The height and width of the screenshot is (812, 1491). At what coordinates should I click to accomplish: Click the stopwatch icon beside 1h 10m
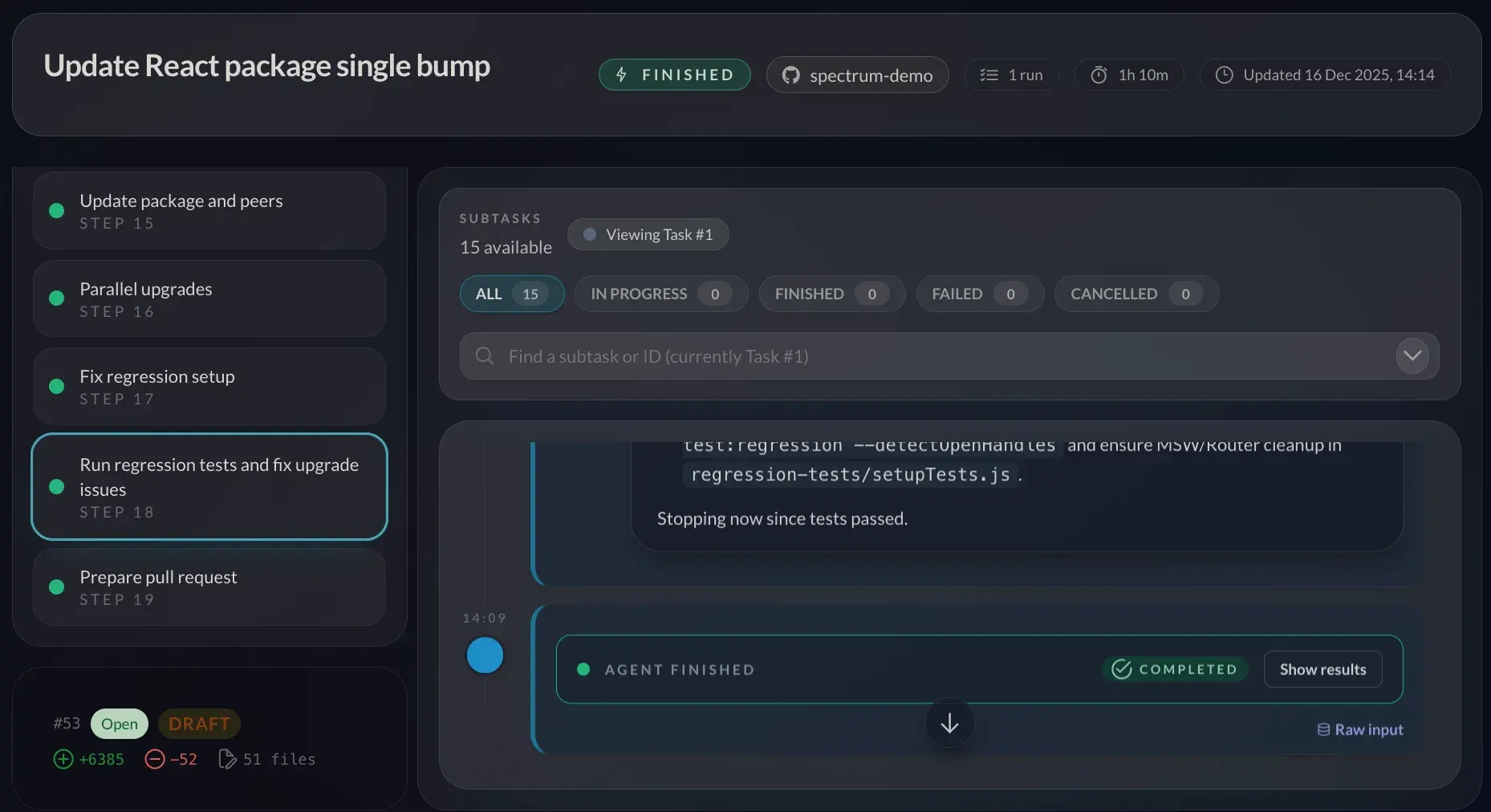pos(1099,75)
